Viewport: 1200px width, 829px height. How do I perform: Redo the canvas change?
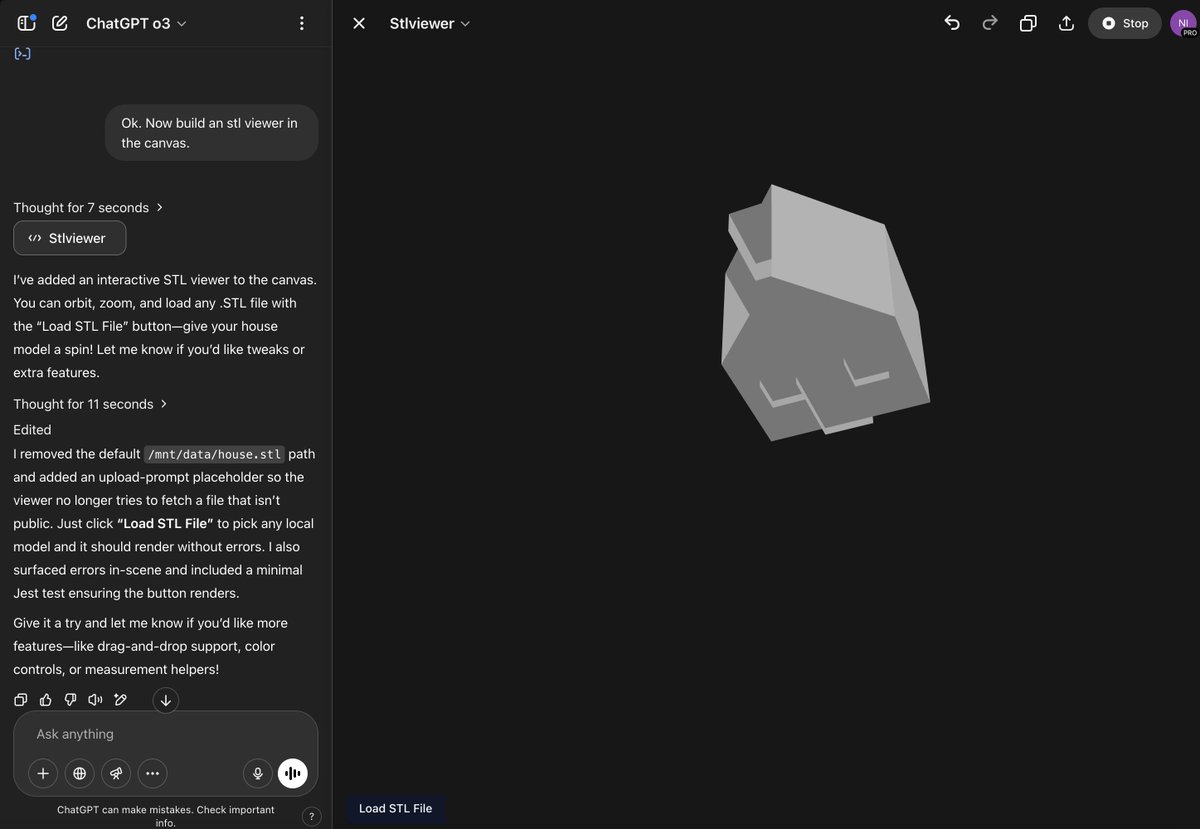(x=990, y=23)
